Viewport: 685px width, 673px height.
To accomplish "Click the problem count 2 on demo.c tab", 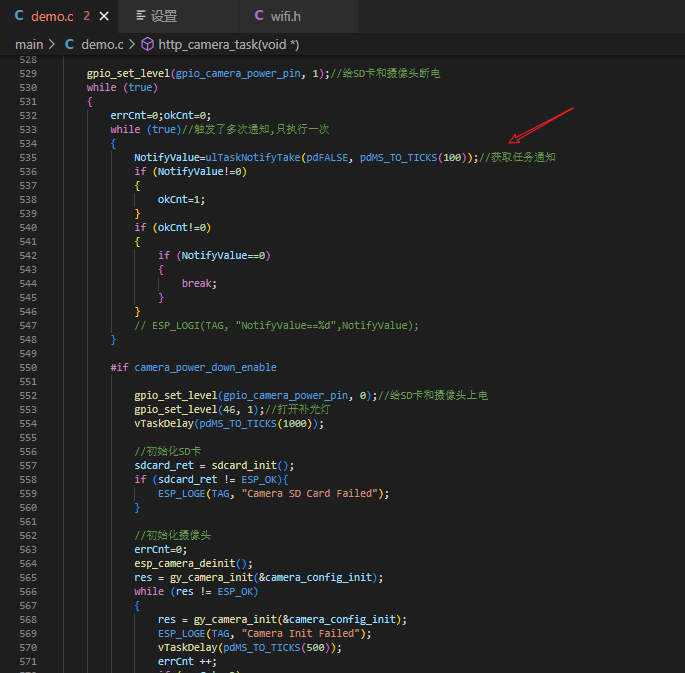I will (86, 16).
